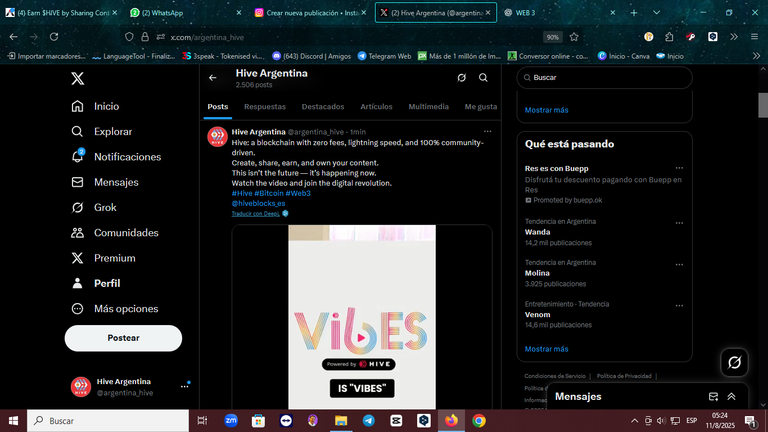The height and width of the screenshot is (432, 768).
Task: Open Telegram from the taskbar
Action: click(368, 421)
